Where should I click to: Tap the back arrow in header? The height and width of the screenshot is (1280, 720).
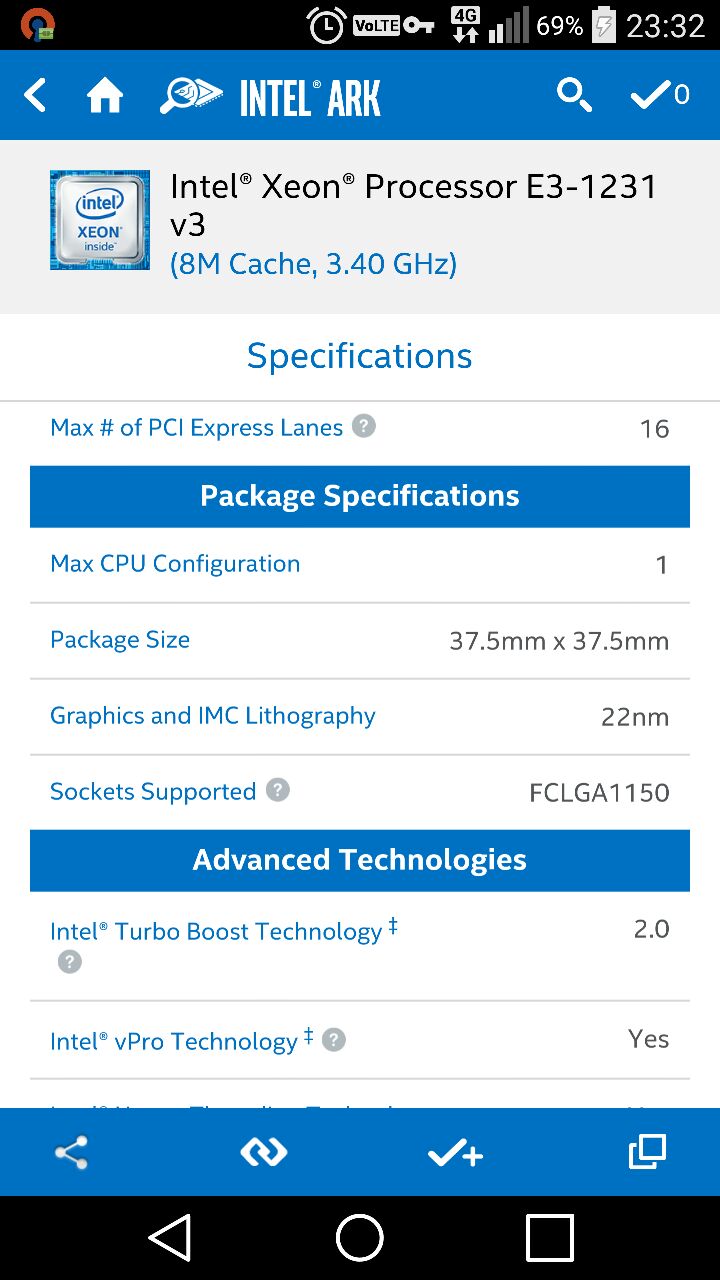point(35,96)
